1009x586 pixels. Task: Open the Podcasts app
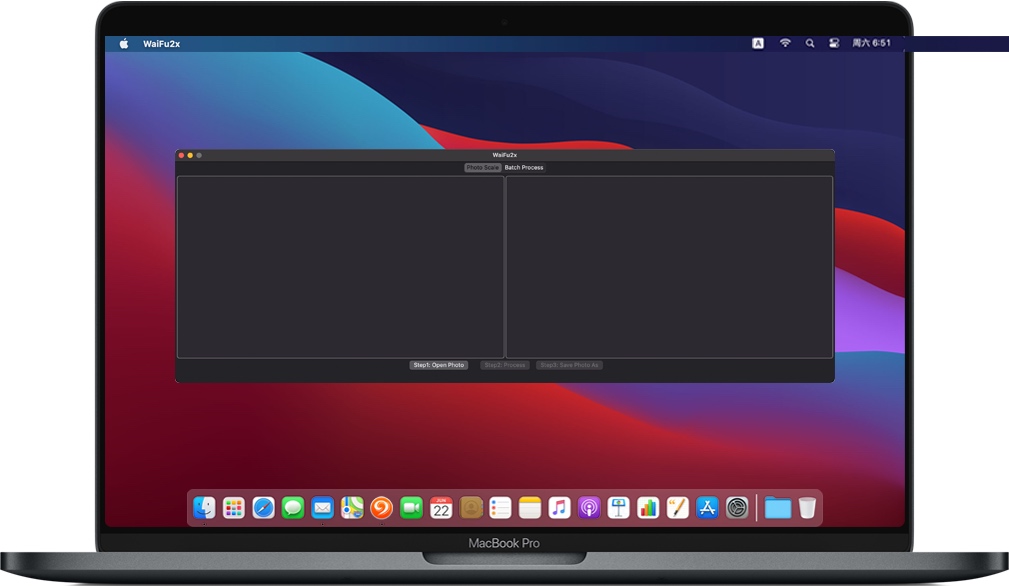click(x=588, y=507)
